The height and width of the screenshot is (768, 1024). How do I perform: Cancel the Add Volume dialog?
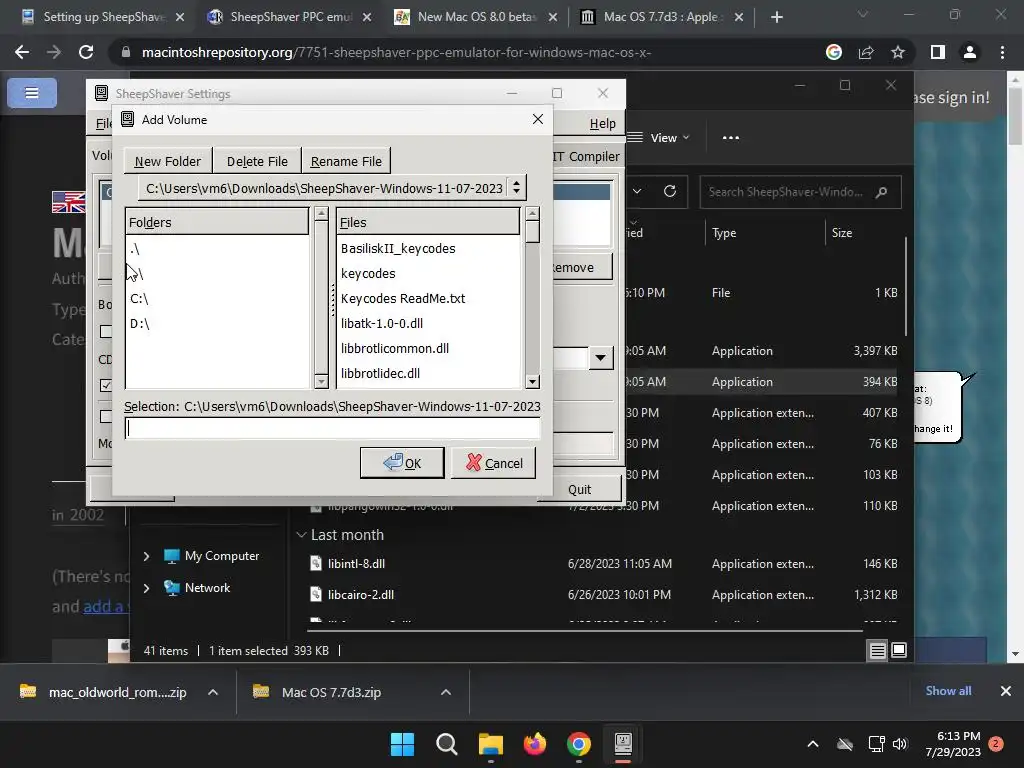click(x=493, y=463)
